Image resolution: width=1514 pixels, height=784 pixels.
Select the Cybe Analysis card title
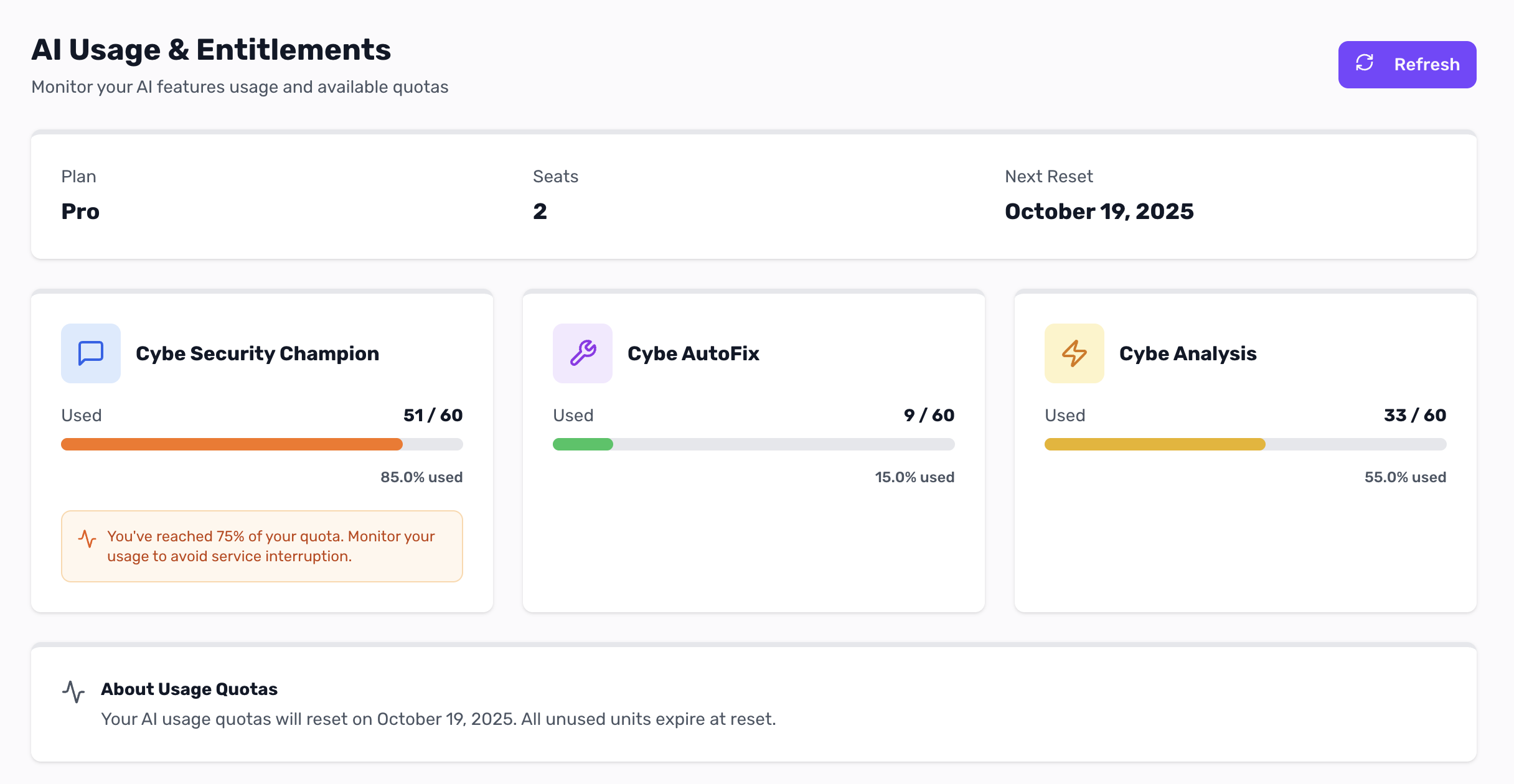pos(1187,353)
